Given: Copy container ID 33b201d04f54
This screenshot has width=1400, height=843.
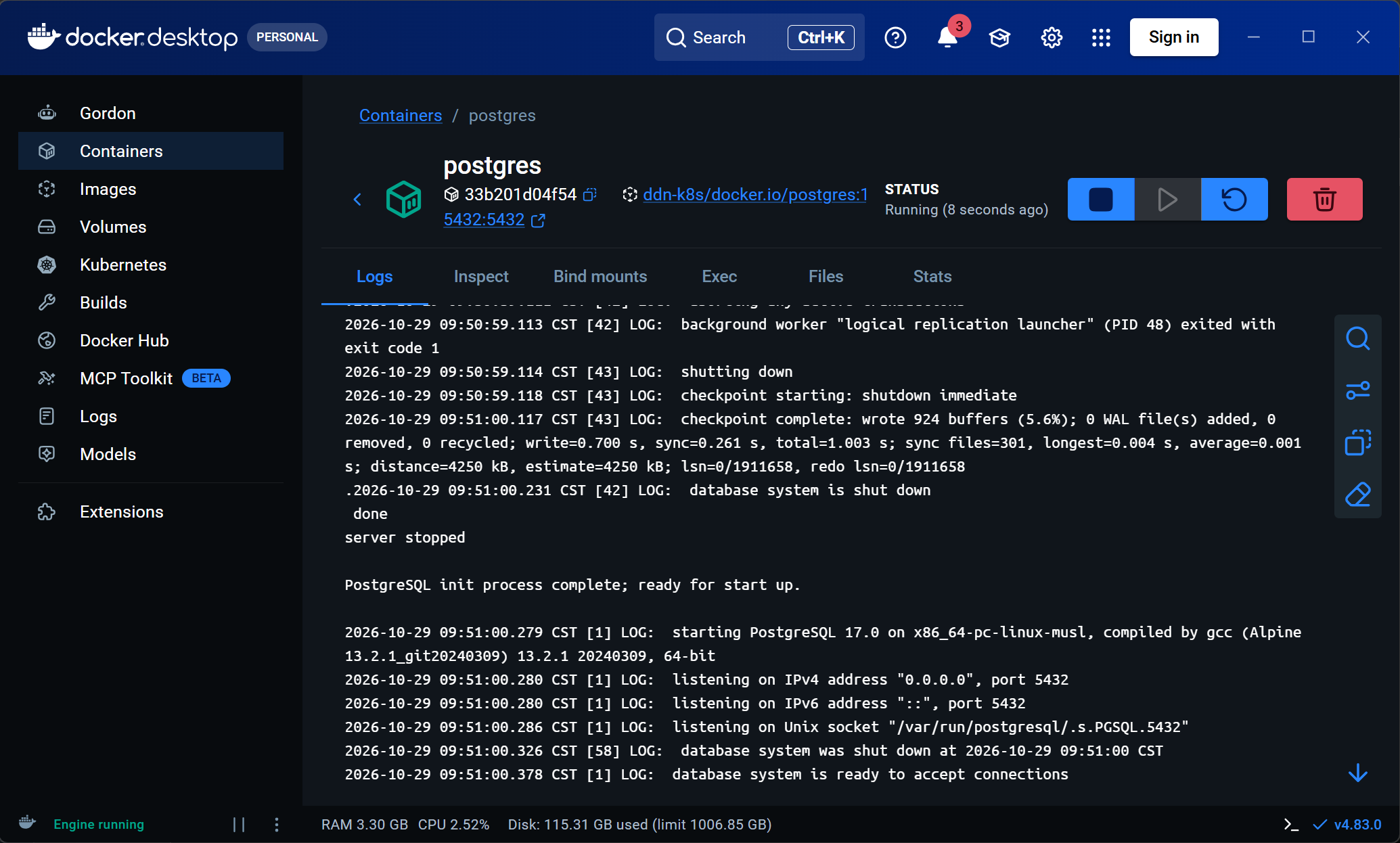Looking at the screenshot, I should click(x=590, y=195).
